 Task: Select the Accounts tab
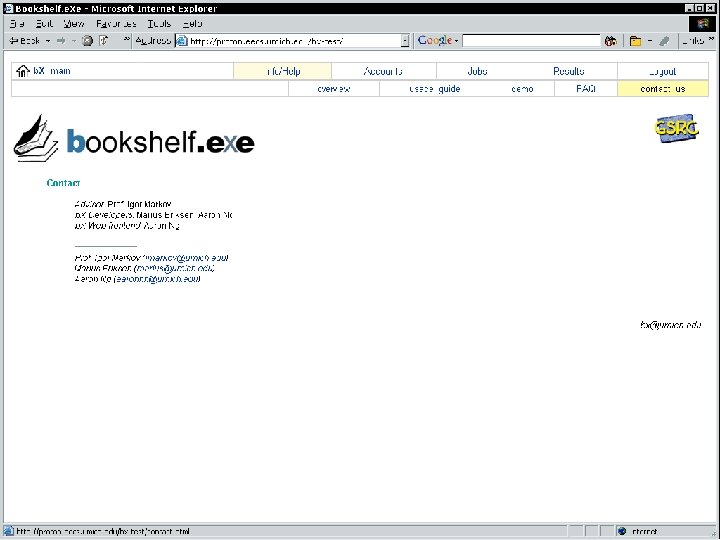click(x=383, y=71)
